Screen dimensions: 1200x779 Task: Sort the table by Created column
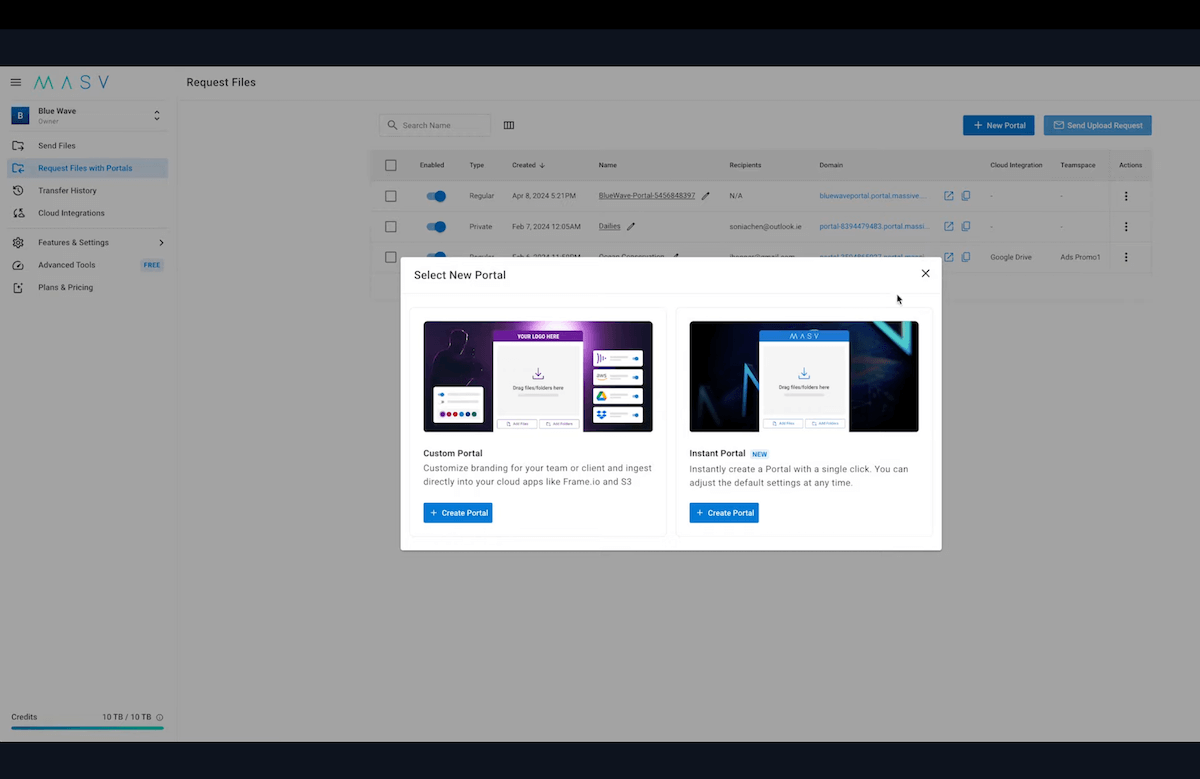coord(528,165)
